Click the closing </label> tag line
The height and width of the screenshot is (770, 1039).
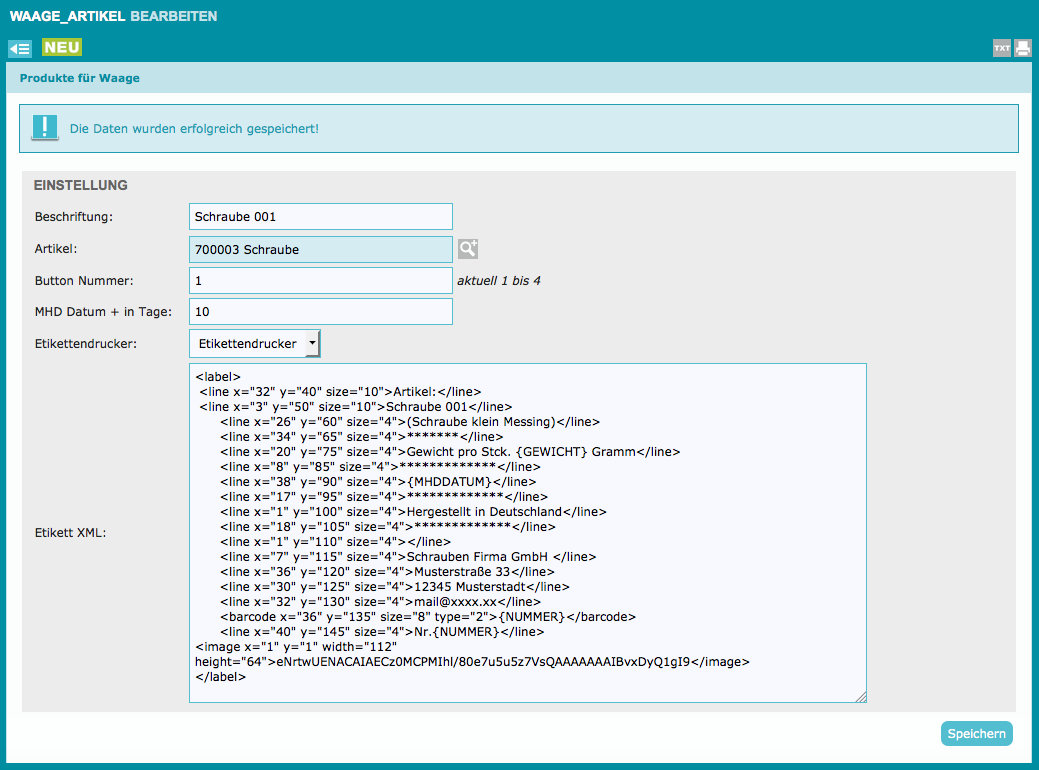point(221,677)
